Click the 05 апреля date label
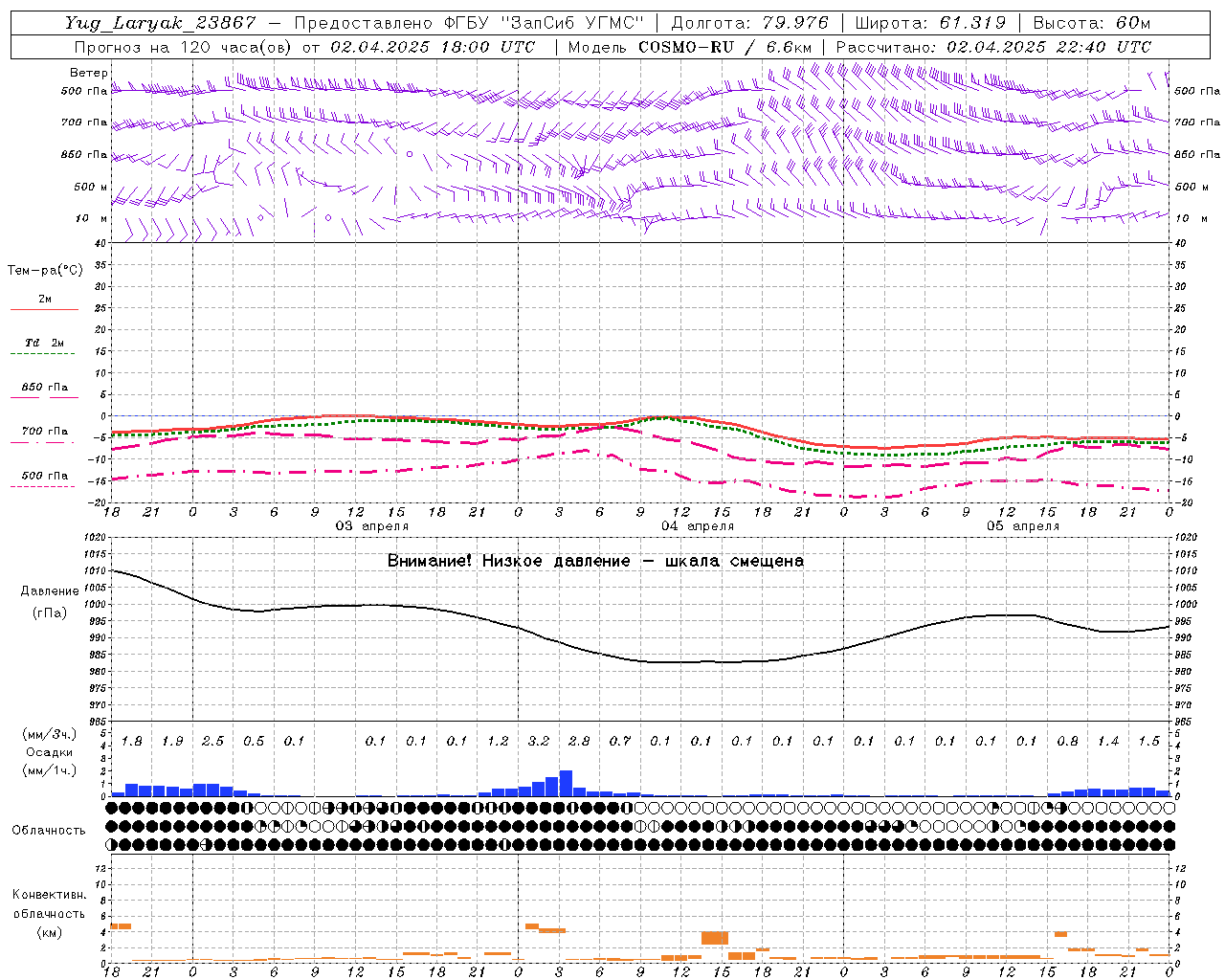Image resolution: width=1225 pixels, height=980 pixels. pos(1023,525)
